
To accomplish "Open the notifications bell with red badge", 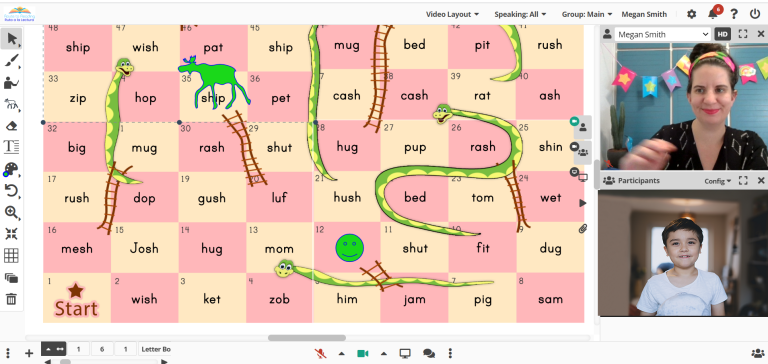I will 714,14.
